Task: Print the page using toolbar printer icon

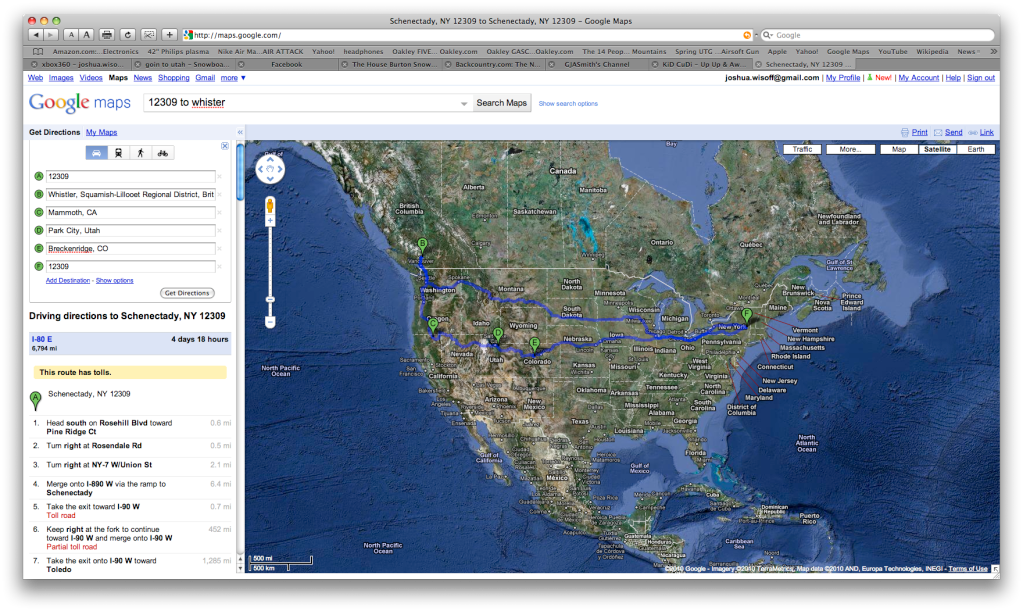Action: point(107,35)
